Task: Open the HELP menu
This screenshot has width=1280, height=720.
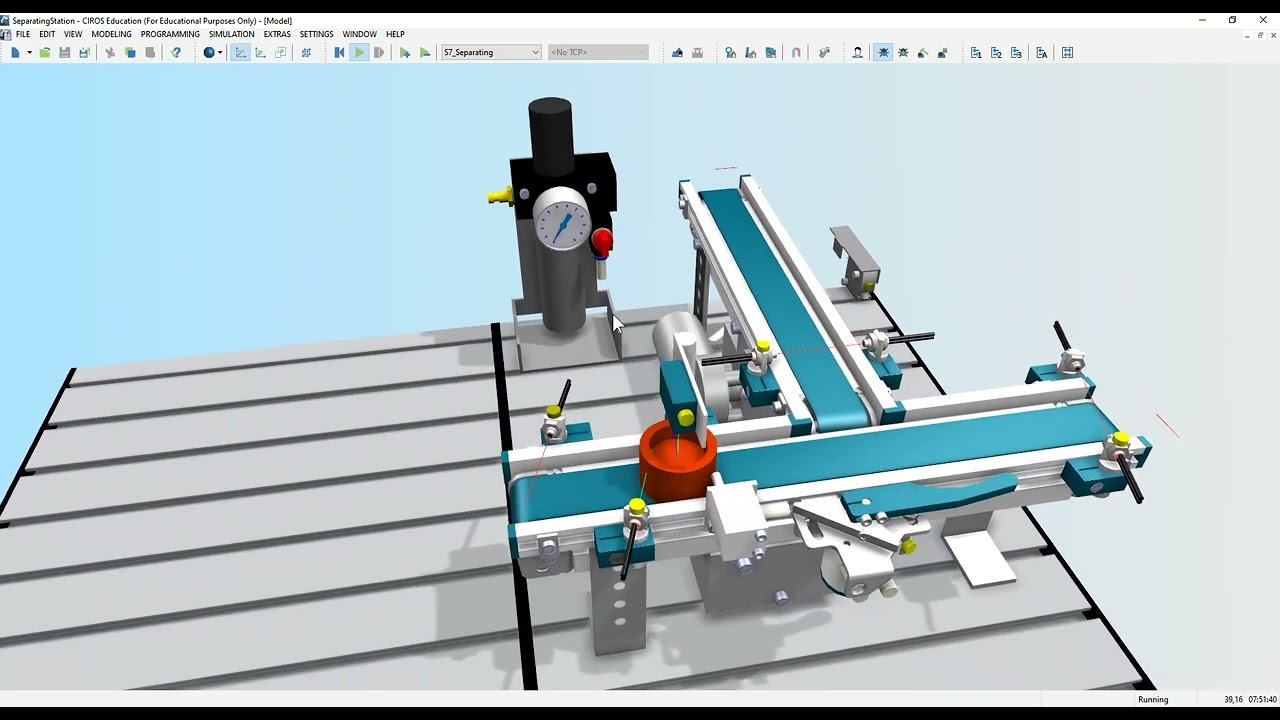Action: click(395, 34)
